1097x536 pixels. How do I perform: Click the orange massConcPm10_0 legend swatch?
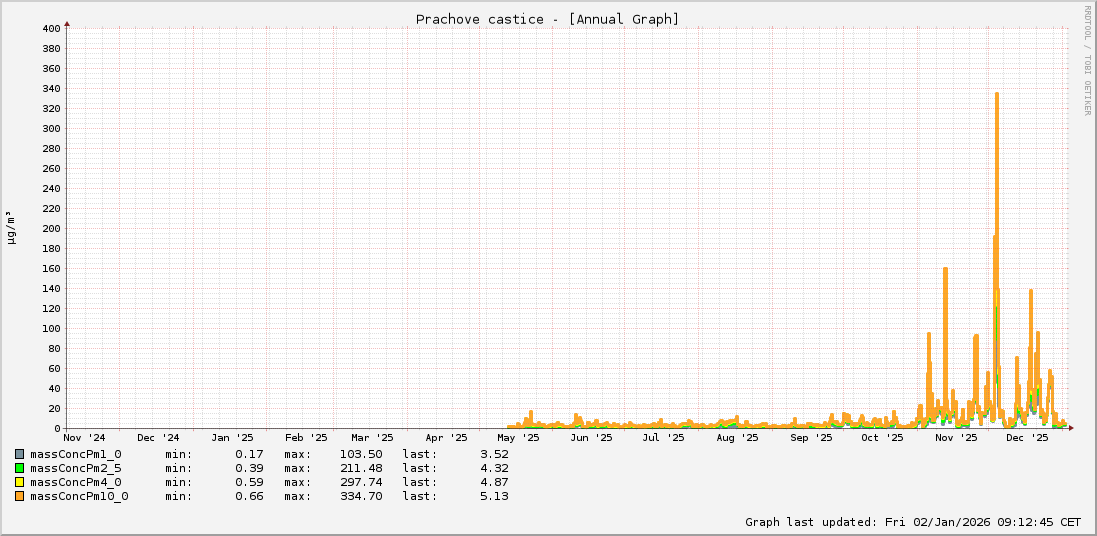[19, 496]
